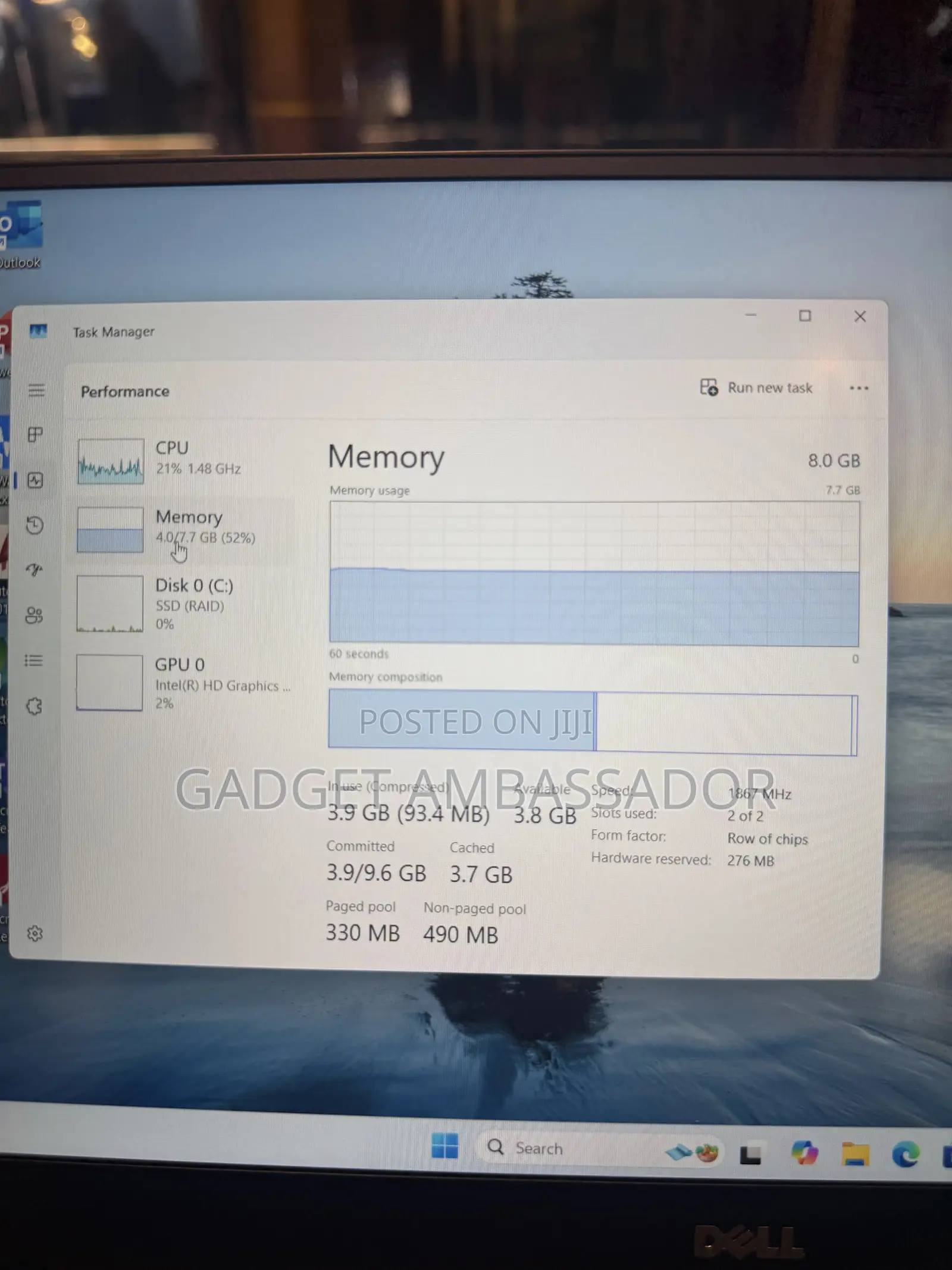Open Task Manager settings gear

coord(35,933)
